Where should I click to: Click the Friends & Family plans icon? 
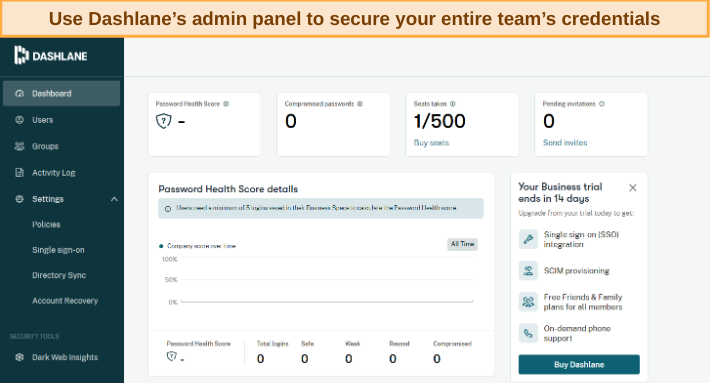click(x=528, y=302)
